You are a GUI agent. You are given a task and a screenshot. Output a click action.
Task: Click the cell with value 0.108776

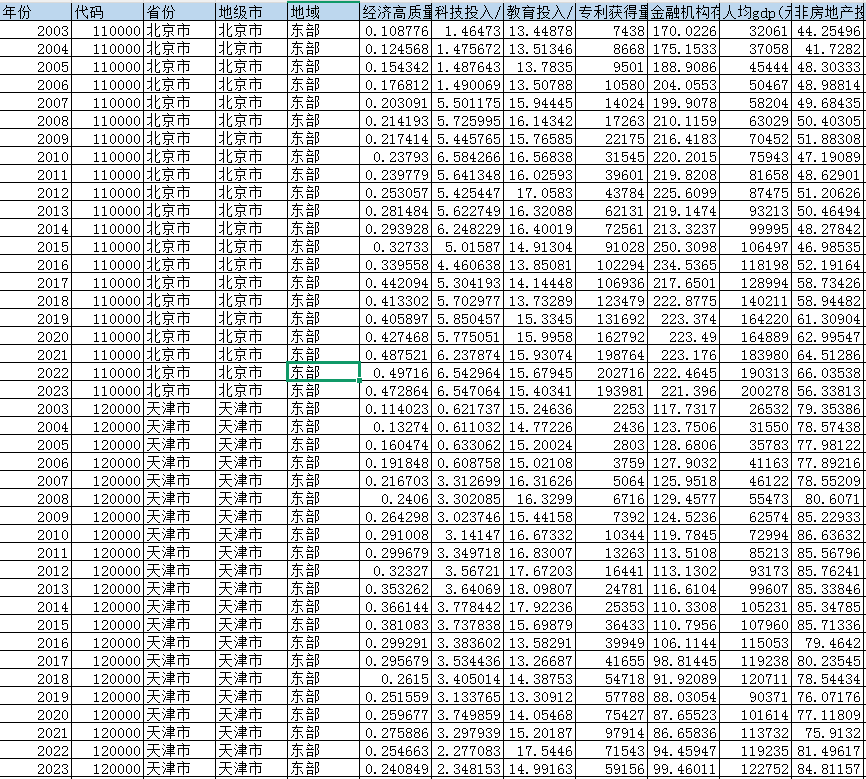point(396,32)
